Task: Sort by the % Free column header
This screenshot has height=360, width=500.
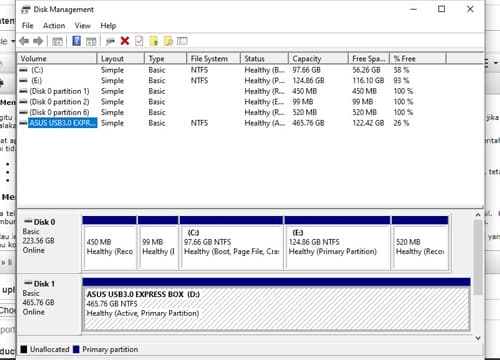Action: tap(418, 59)
